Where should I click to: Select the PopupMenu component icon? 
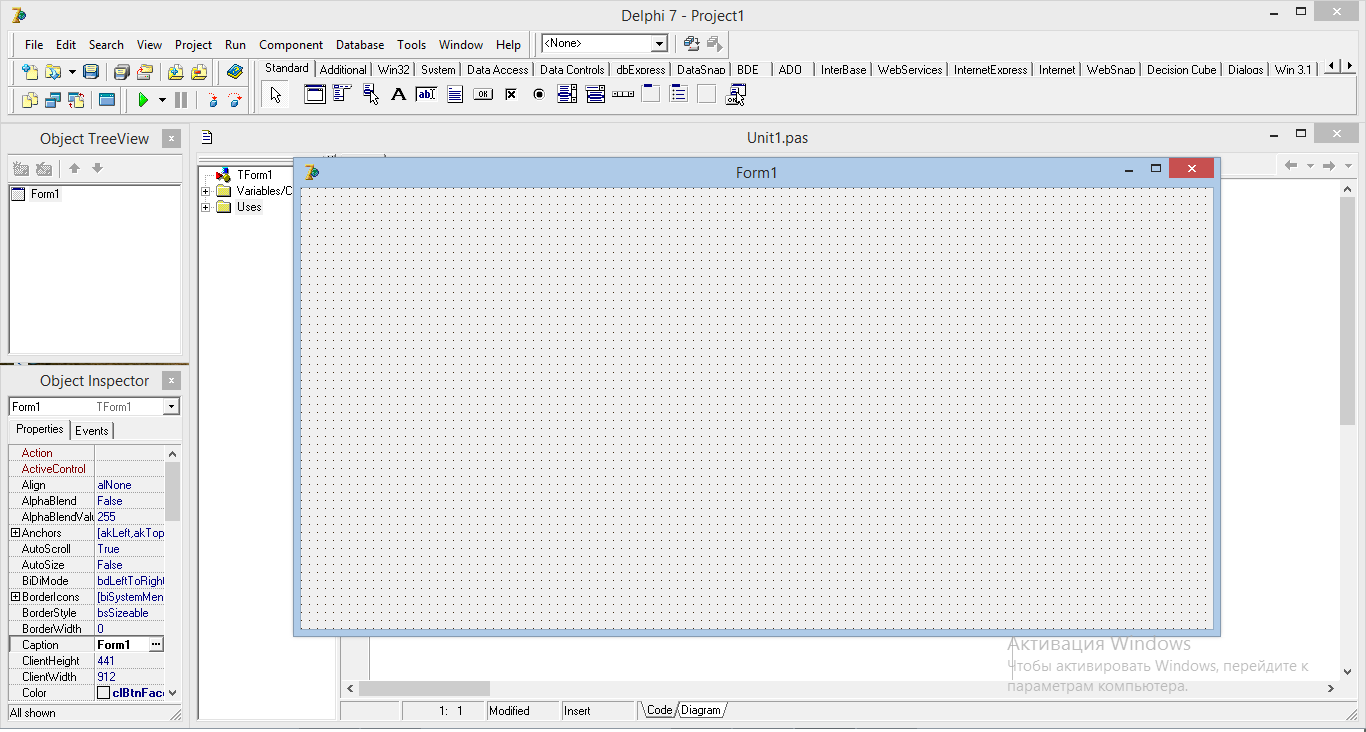pyautogui.click(x=371, y=95)
